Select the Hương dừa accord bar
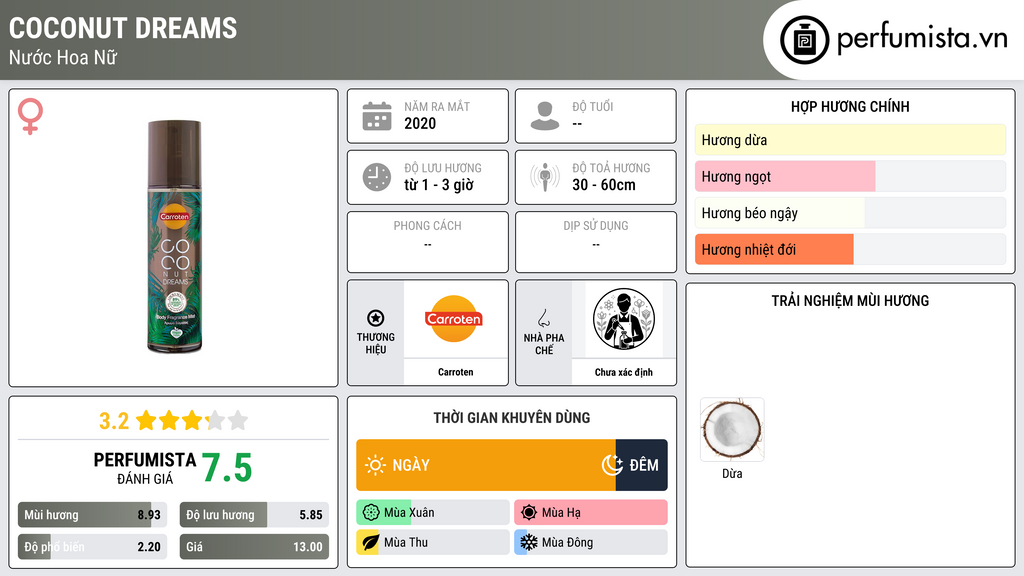Viewport: 1024px width, 576px height. (x=850, y=140)
